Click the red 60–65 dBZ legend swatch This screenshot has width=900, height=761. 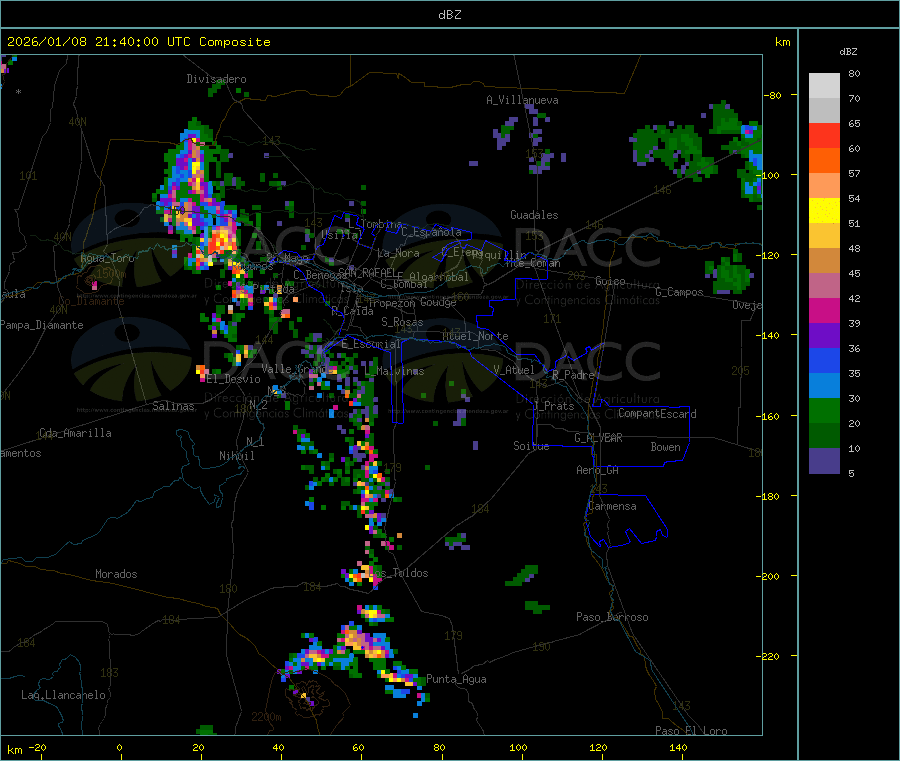[x=824, y=135]
